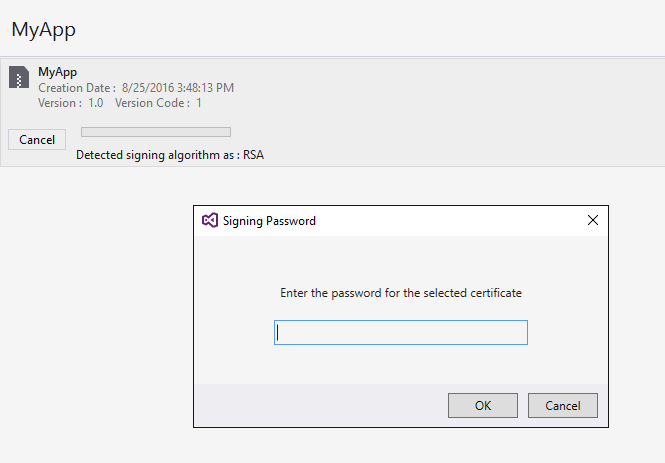
Task: Click the Visual Studio logo in dialog title
Action: 210,220
